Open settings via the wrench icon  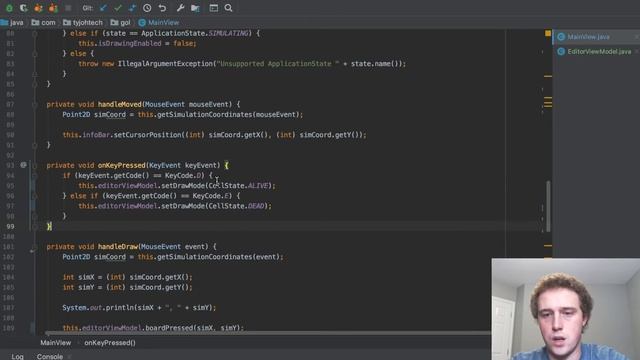[x=180, y=8]
